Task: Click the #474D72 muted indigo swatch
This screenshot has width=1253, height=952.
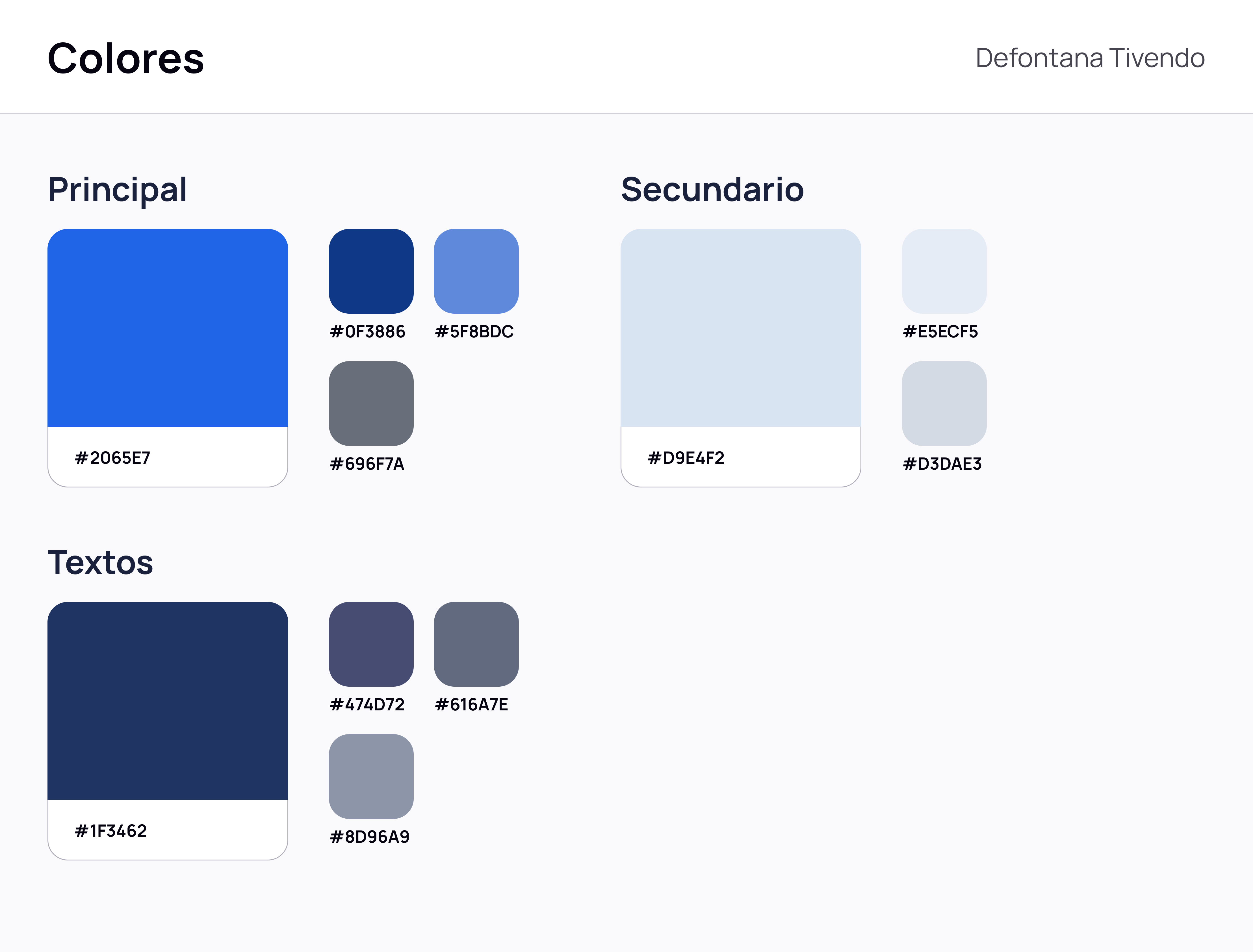Action: point(371,644)
